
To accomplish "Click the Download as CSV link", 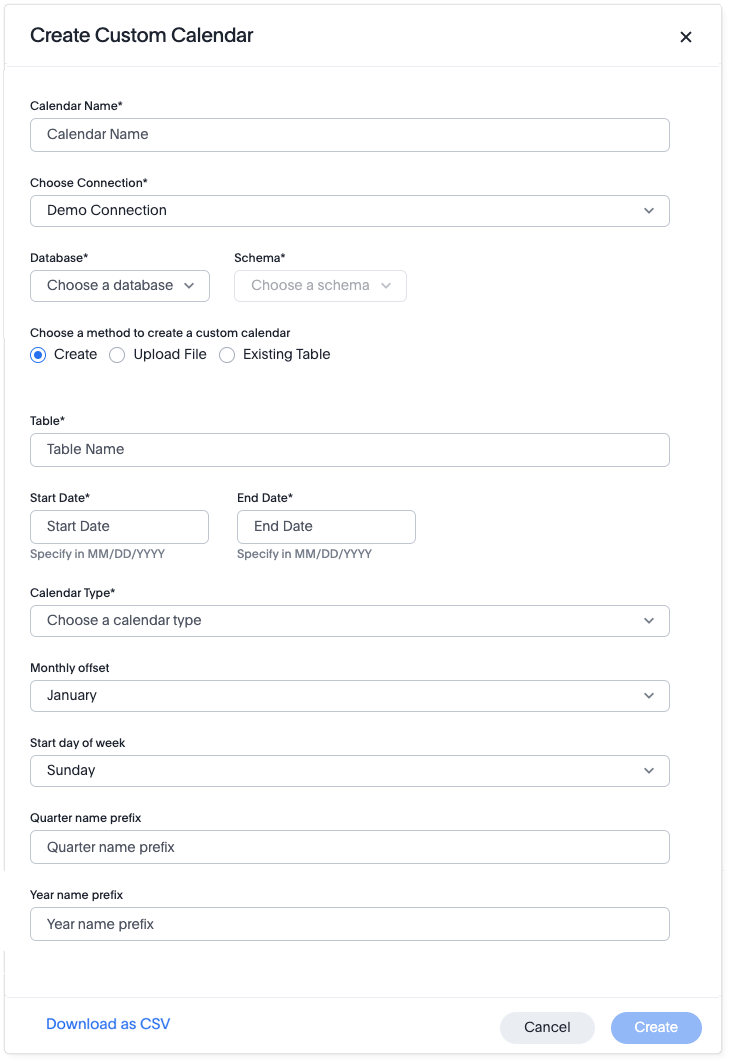I will [107, 1024].
